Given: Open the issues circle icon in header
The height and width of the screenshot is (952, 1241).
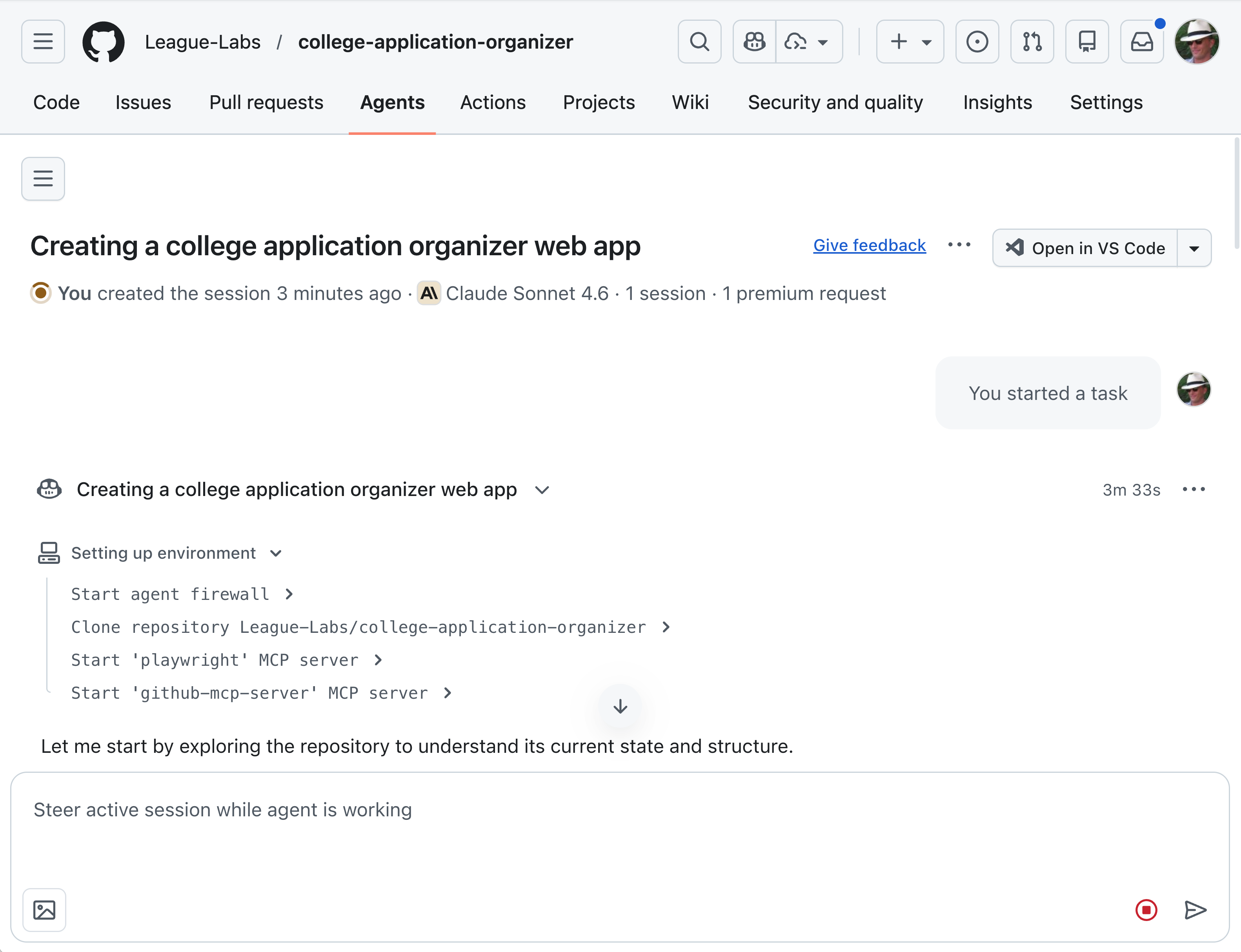Looking at the screenshot, I should [x=977, y=42].
